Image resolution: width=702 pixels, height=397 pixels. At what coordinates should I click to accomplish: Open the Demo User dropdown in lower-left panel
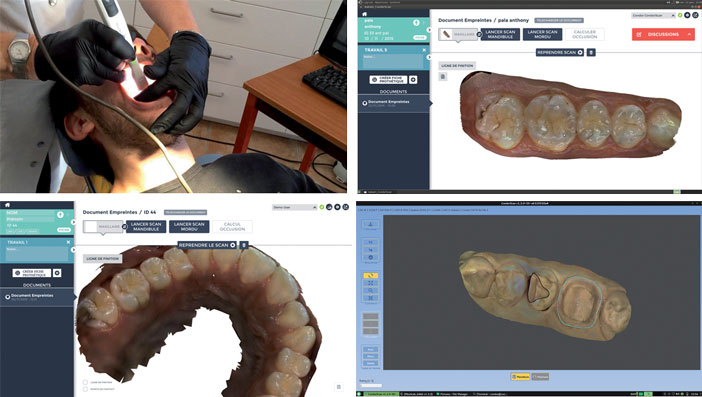coord(295,207)
